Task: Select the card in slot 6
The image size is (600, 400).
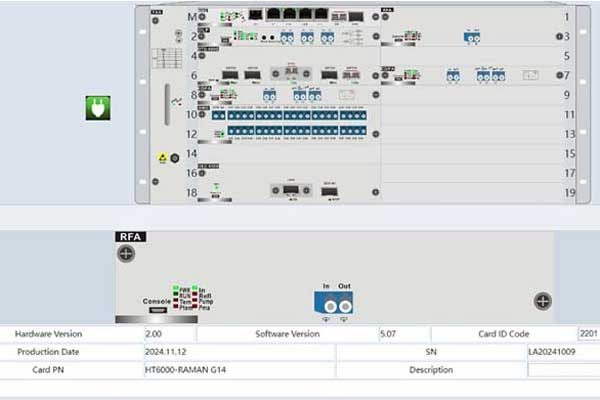Action: (x=290, y=75)
